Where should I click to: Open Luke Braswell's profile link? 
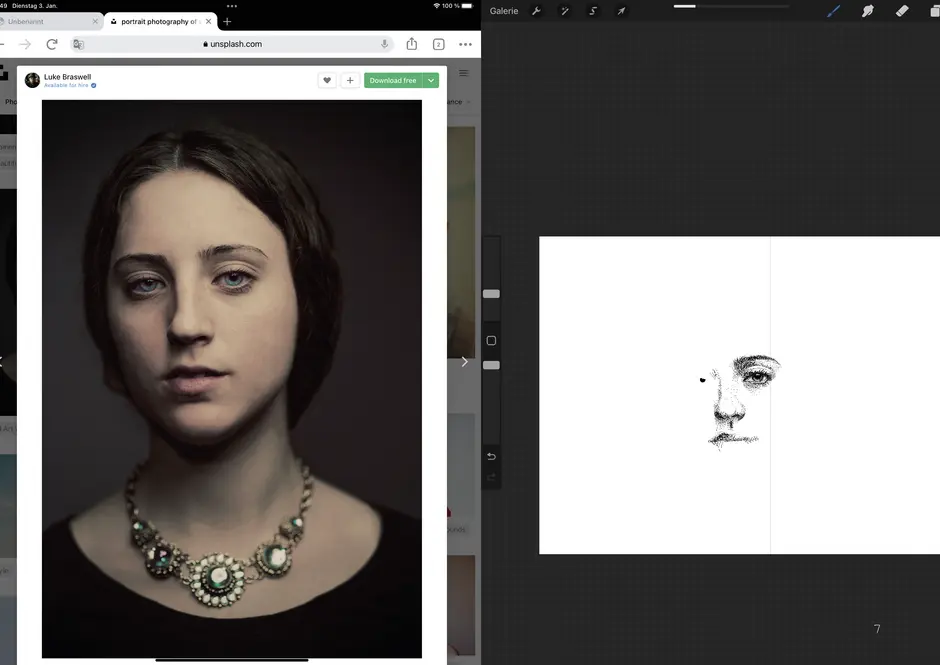pos(67,76)
